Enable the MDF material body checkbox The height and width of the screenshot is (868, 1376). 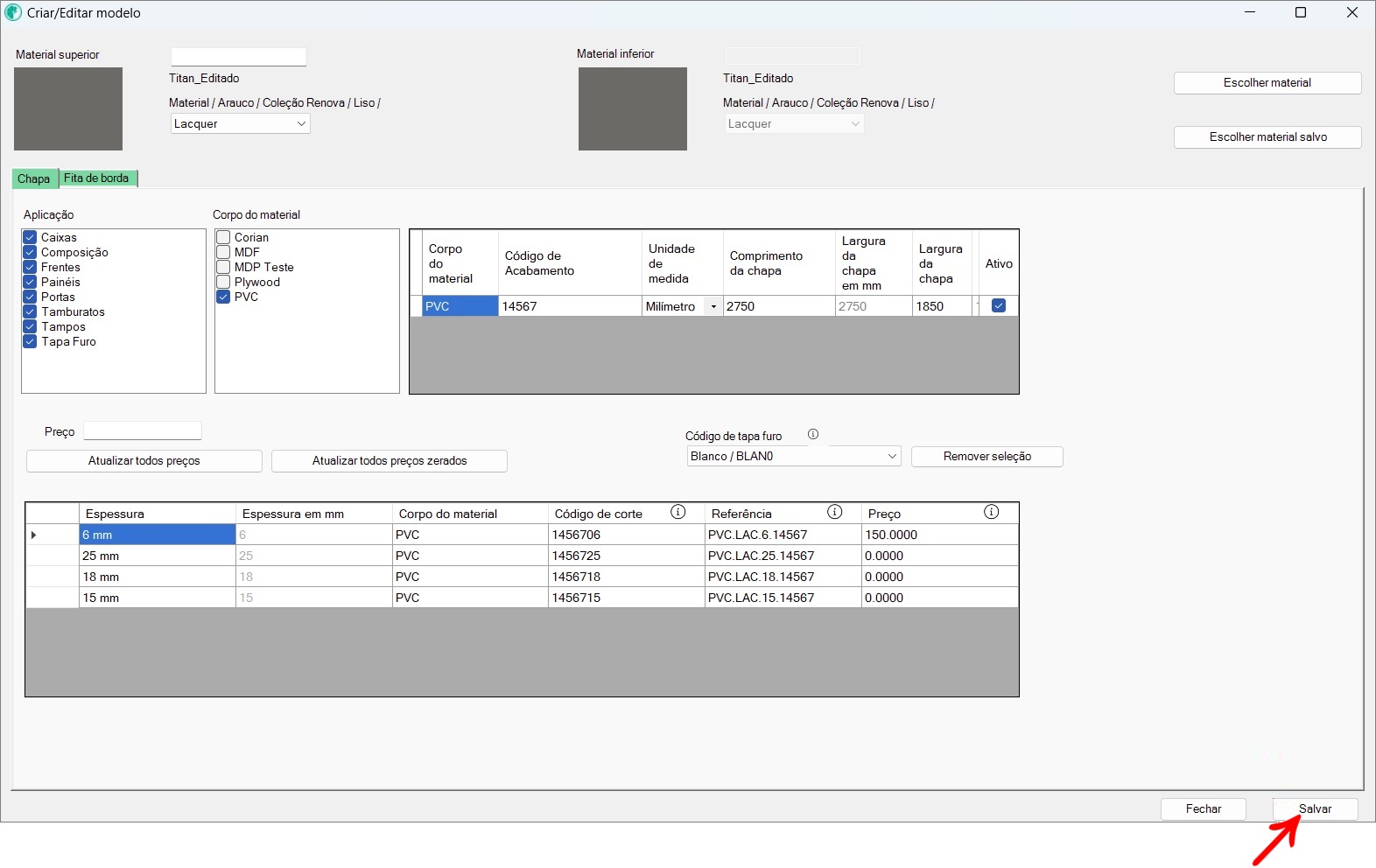pos(223,252)
